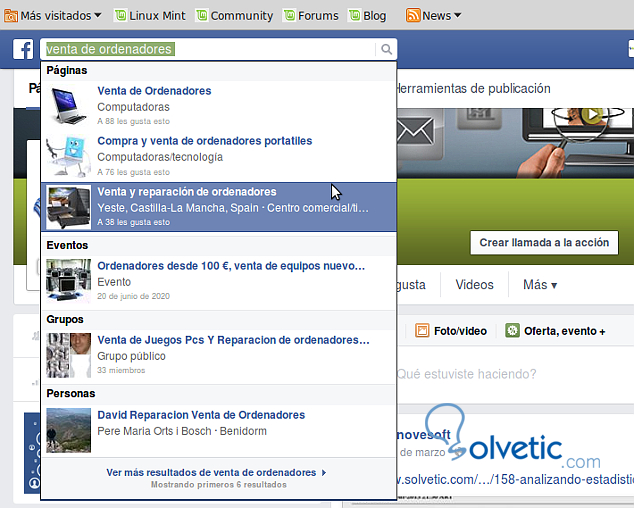The width and height of the screenshot is (634, 508).
Task: Click Ver más resultados de venta de ordenadores
Action: [x=216, y=472]
